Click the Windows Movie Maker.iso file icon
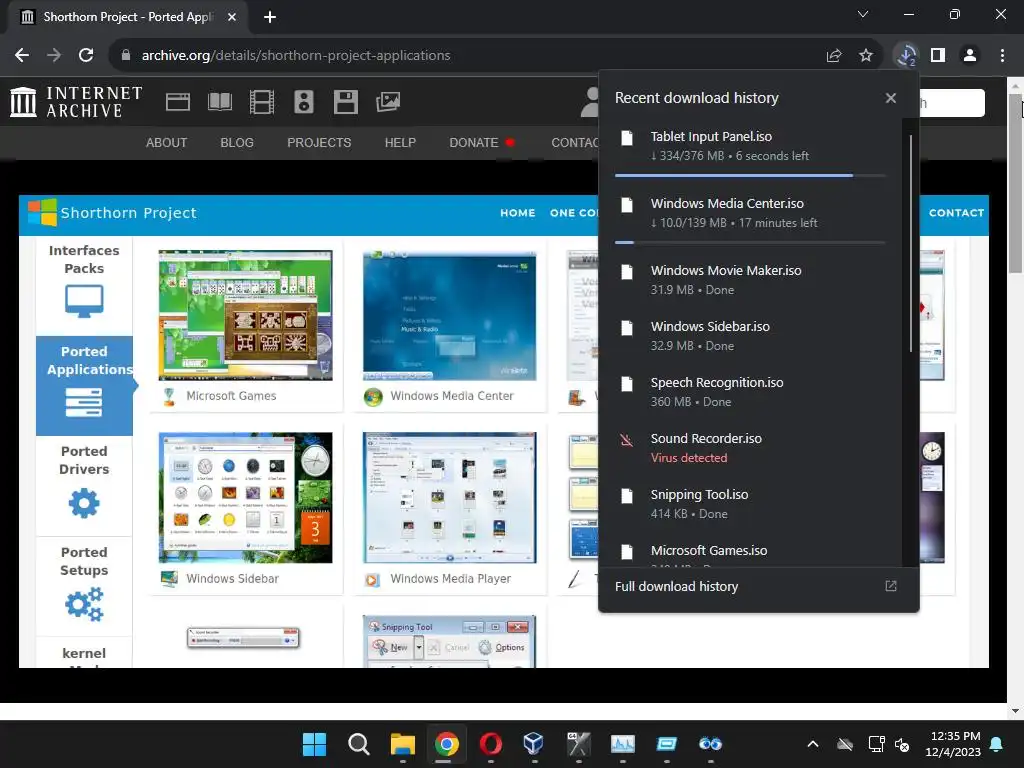This screenshot has height=768, width=1024. click(627, 272)
